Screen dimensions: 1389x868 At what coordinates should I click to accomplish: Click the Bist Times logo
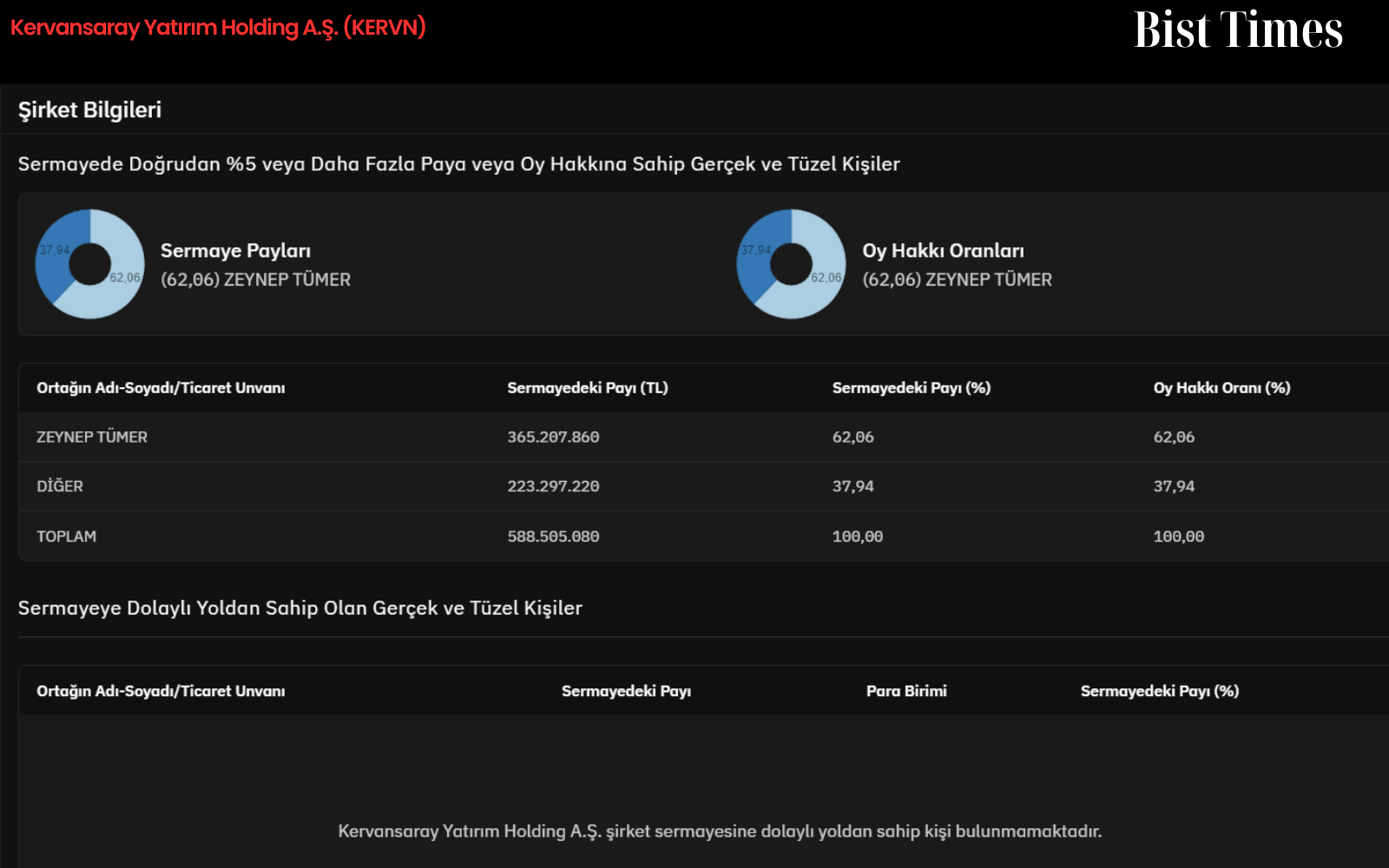pos(1238,30)
